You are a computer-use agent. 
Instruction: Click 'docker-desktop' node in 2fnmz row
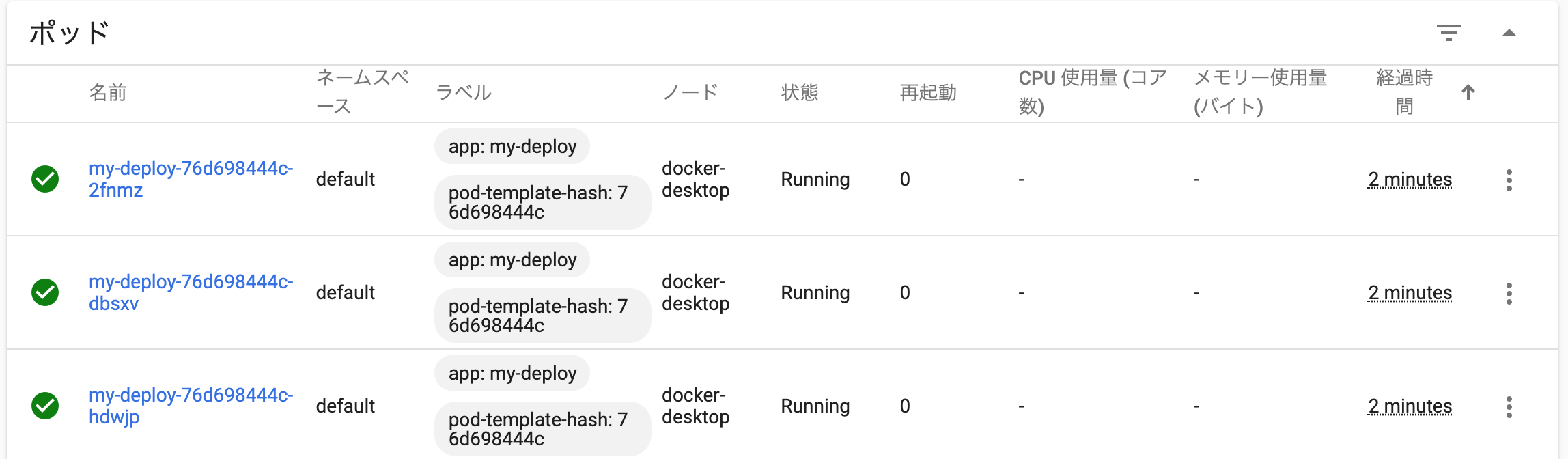click(x=696, y=179)
